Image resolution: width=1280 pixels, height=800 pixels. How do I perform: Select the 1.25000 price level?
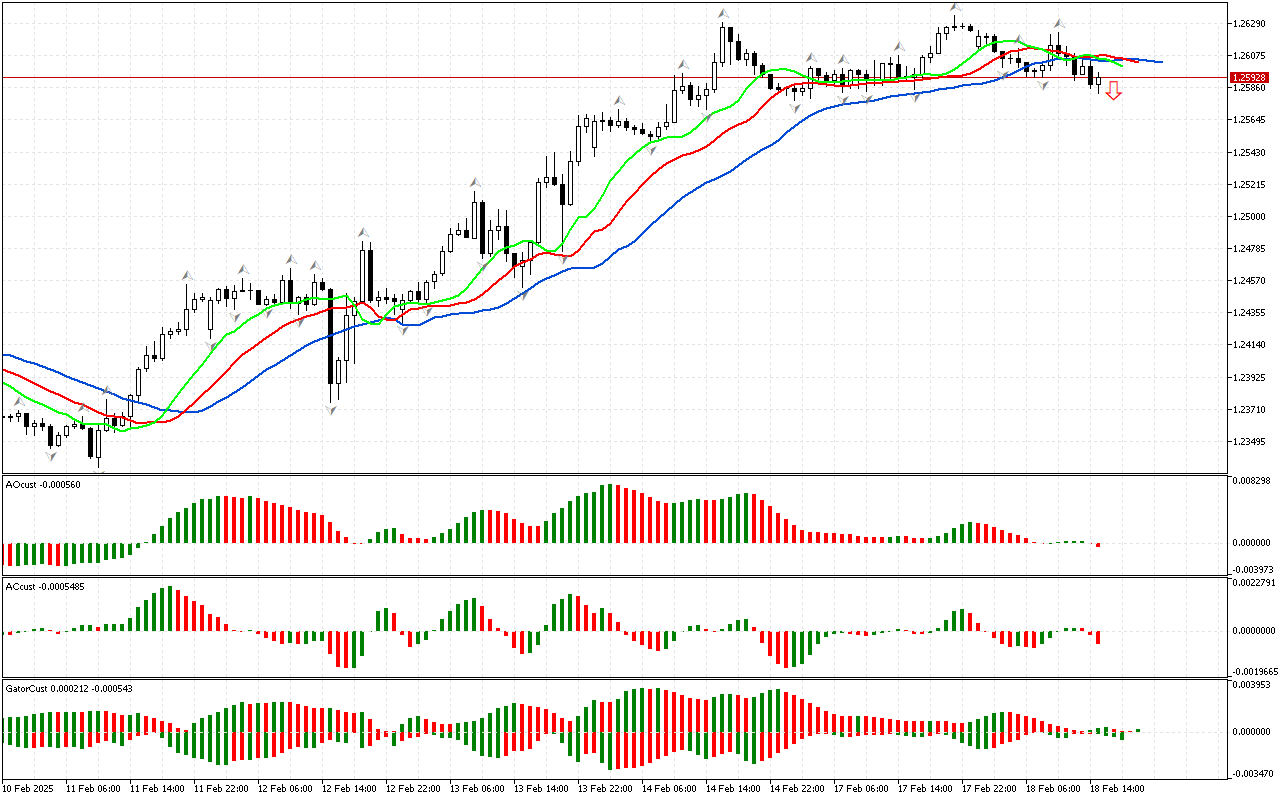[x=1249, y=216]
